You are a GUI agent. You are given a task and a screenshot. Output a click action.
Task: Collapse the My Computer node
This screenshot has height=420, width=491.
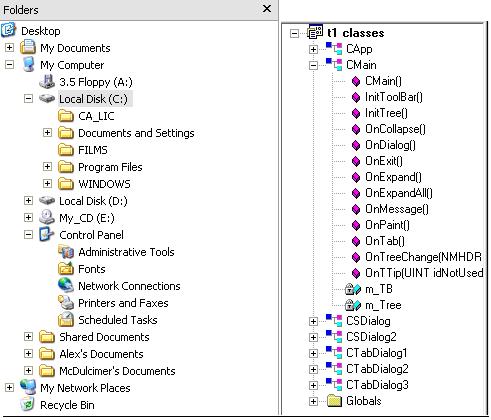coord(10,64)
